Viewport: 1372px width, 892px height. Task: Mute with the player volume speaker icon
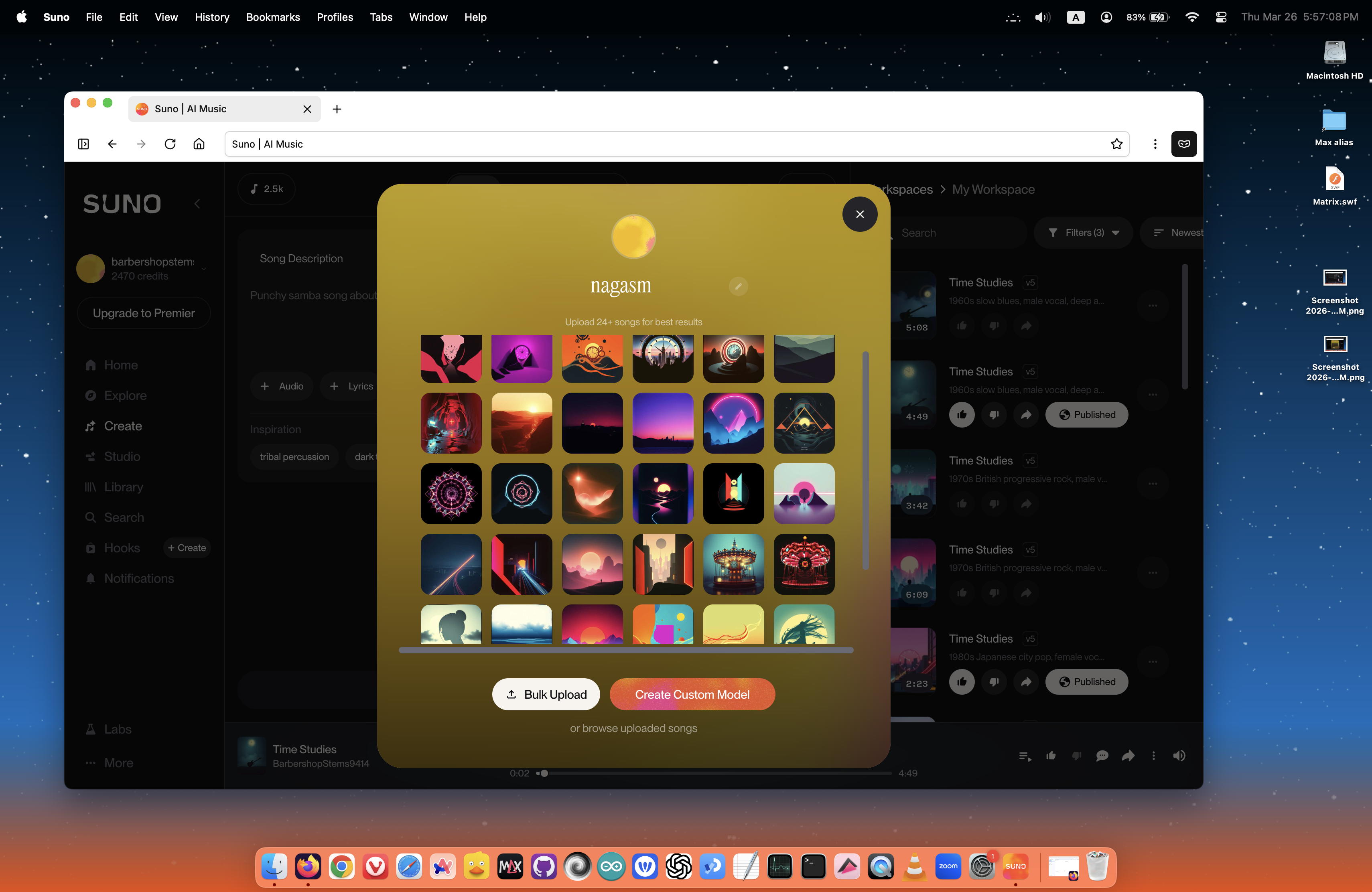1179,756
